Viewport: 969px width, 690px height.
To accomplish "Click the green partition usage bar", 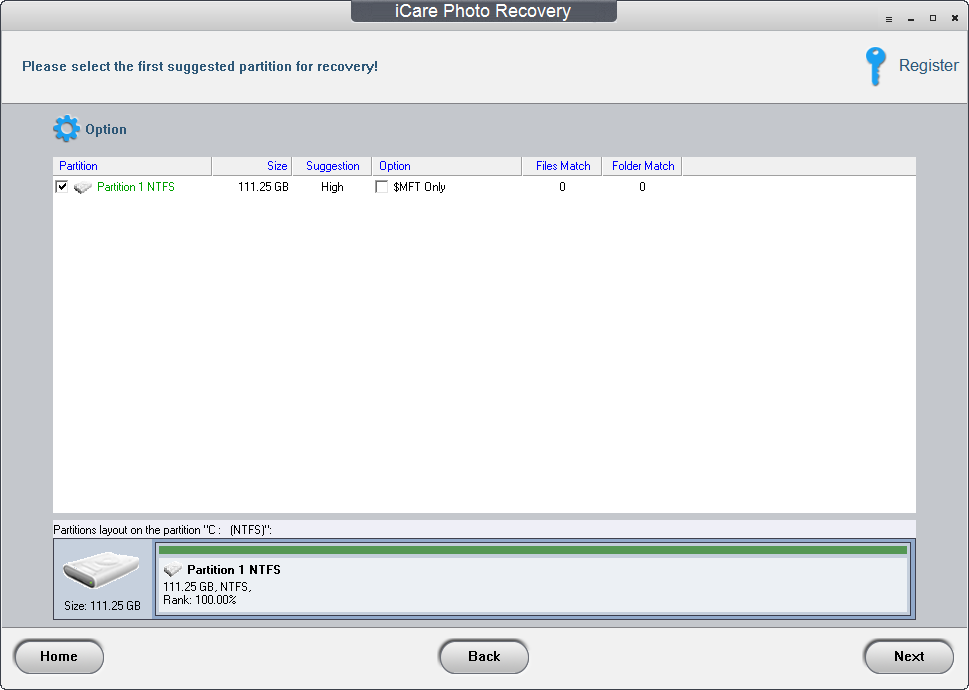I will click(x=533, y=550).
